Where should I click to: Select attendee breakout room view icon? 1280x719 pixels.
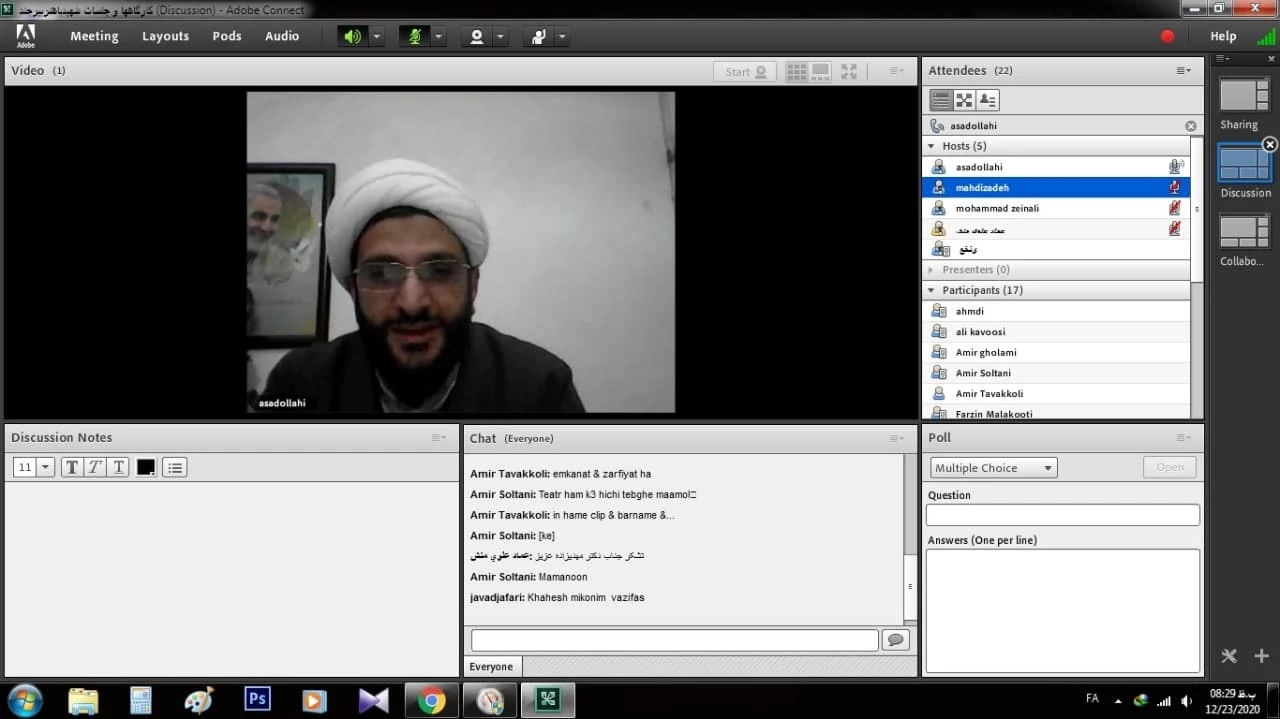964,100
